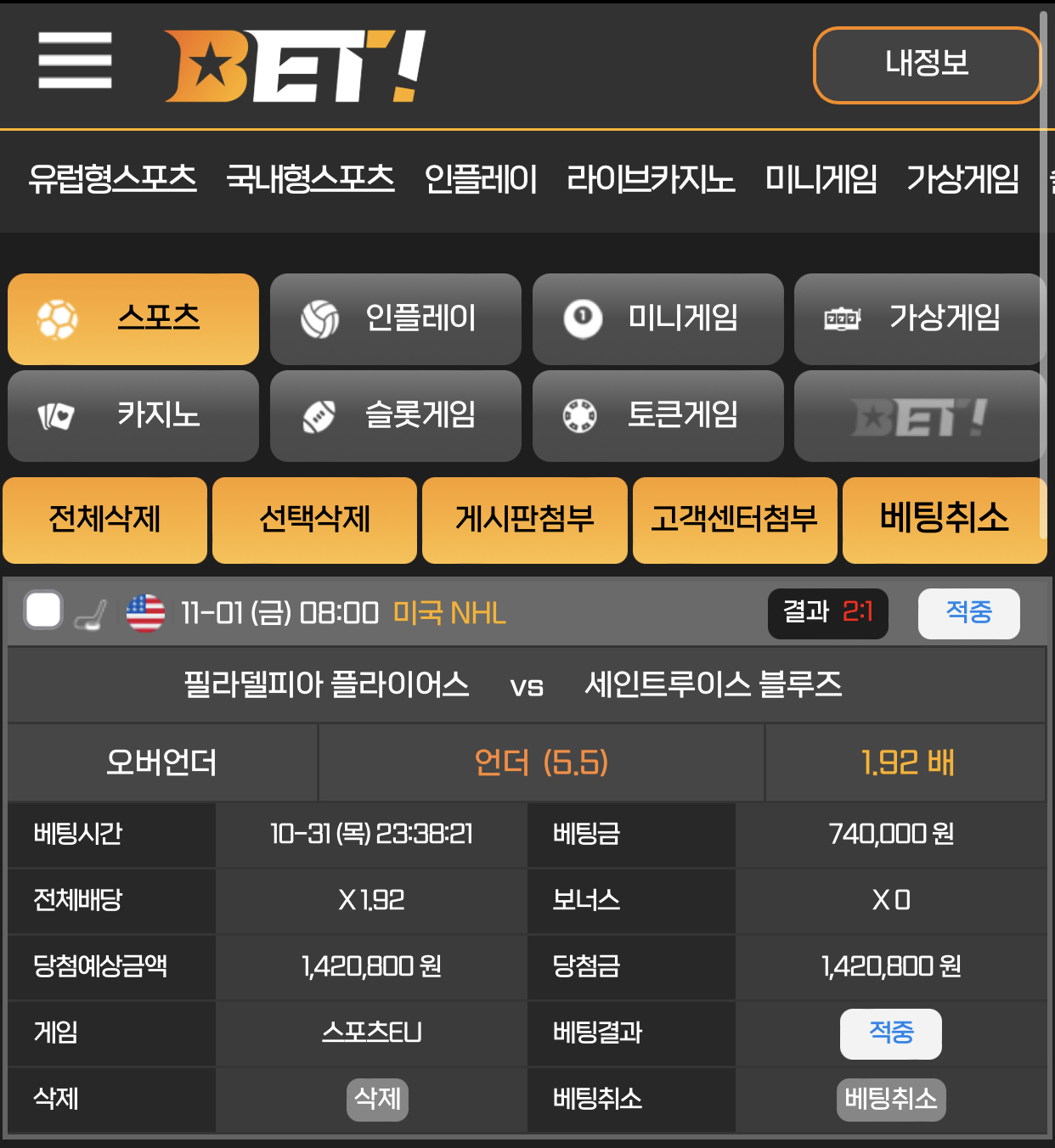The image size is (1055, 1148).
Task: Switch to the 라이브카지노 menu tab
Action: coord(651,179)
